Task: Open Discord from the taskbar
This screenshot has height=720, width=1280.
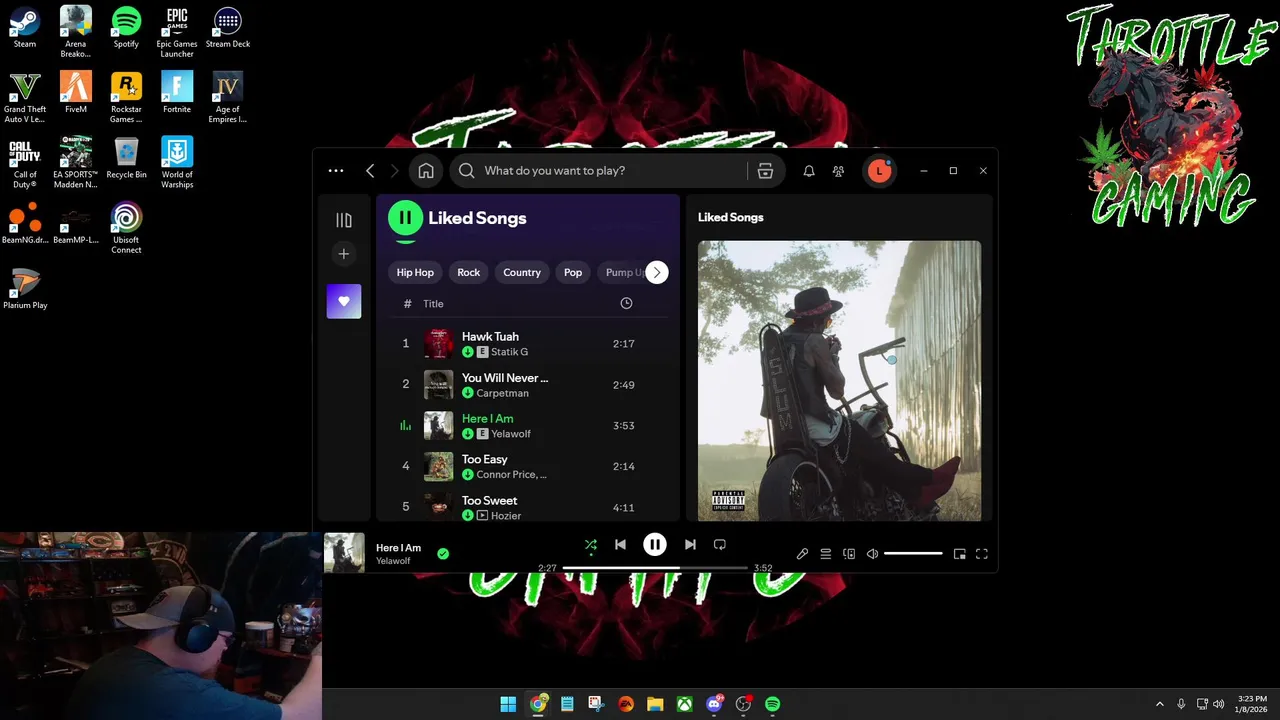Action: (x=714, y=704)
